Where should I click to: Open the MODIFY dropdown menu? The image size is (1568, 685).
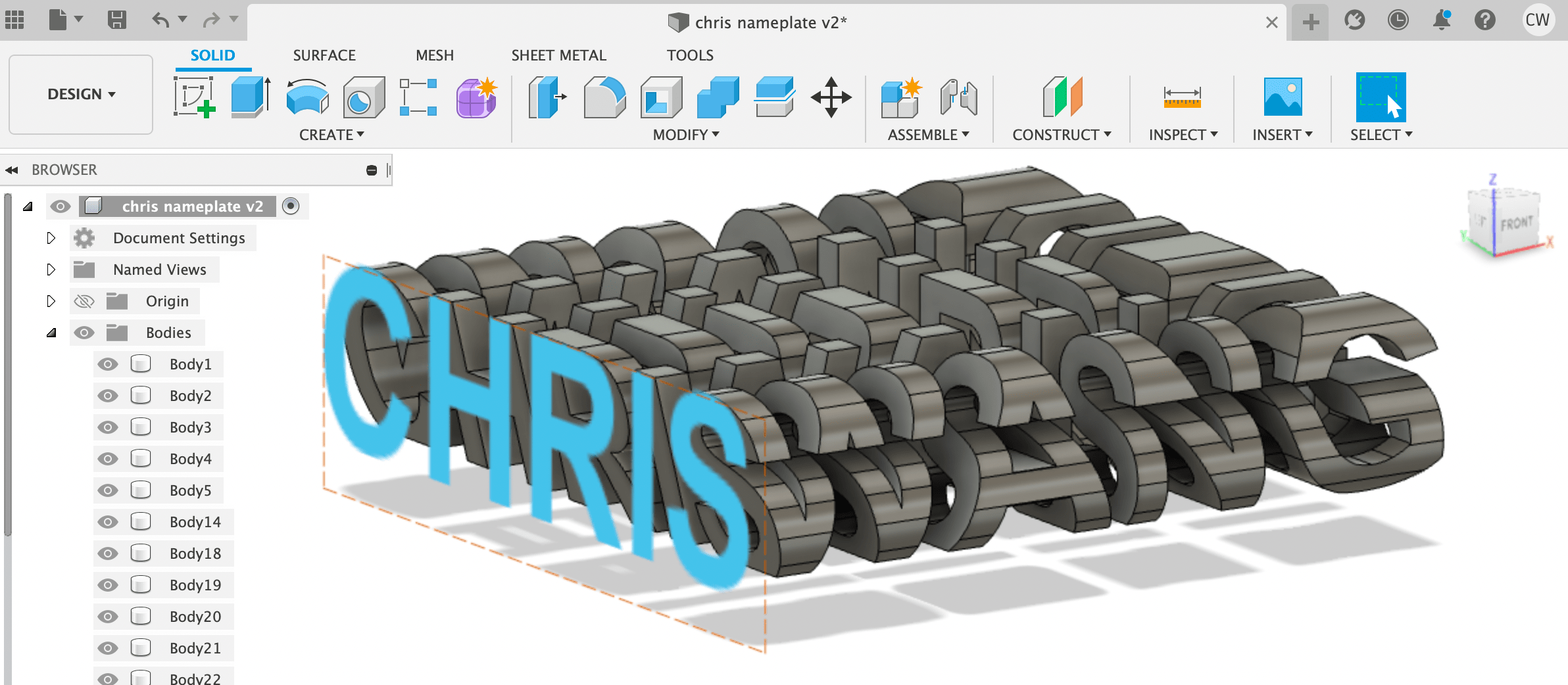pos(686,135)
